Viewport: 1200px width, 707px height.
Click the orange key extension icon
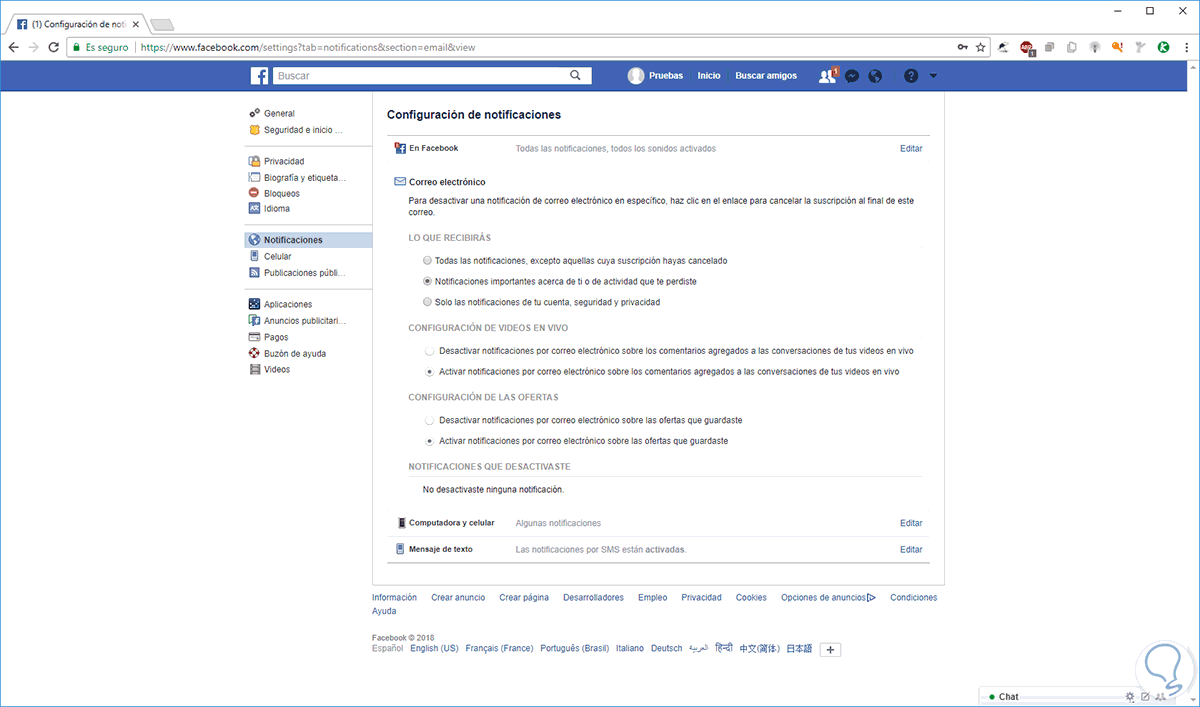pyautogui.click(x=1118, y=47)
